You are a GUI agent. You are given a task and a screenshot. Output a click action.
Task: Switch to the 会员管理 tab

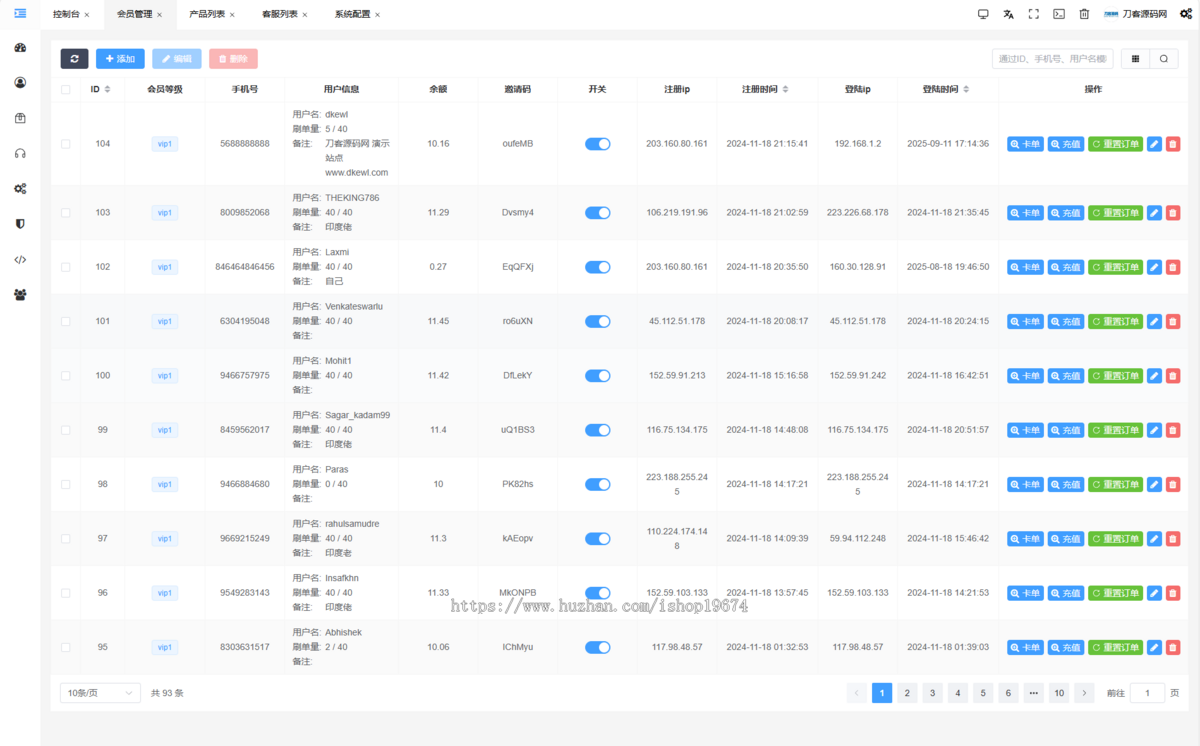[134, 14]
